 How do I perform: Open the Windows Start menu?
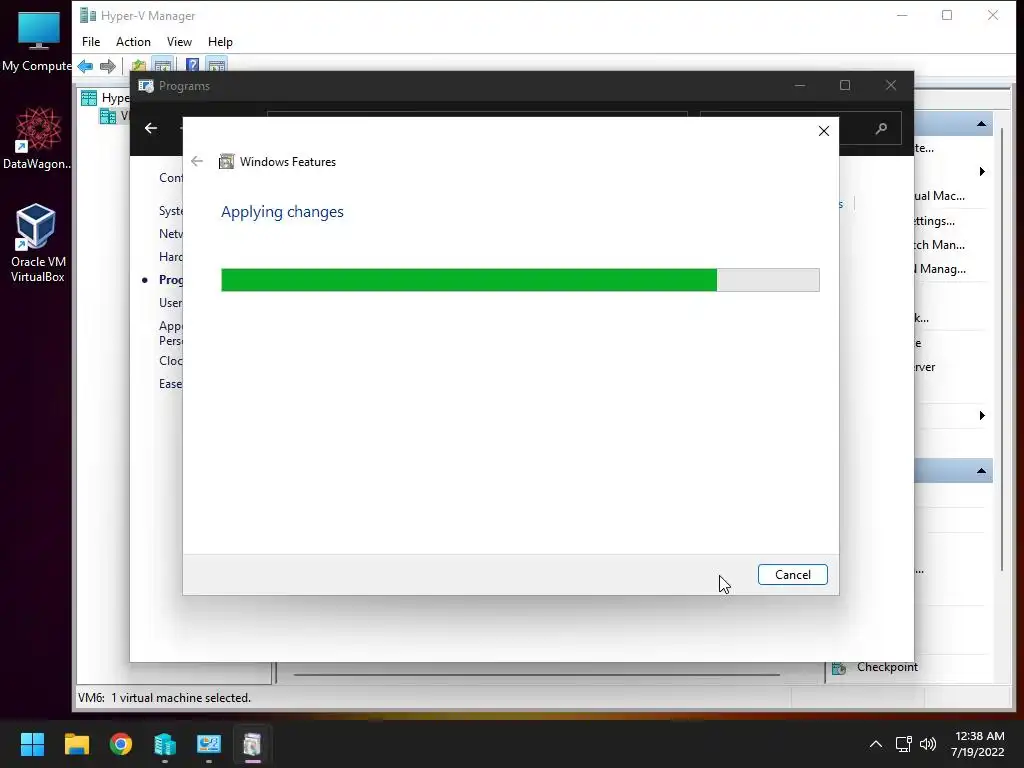pos(32,744)
